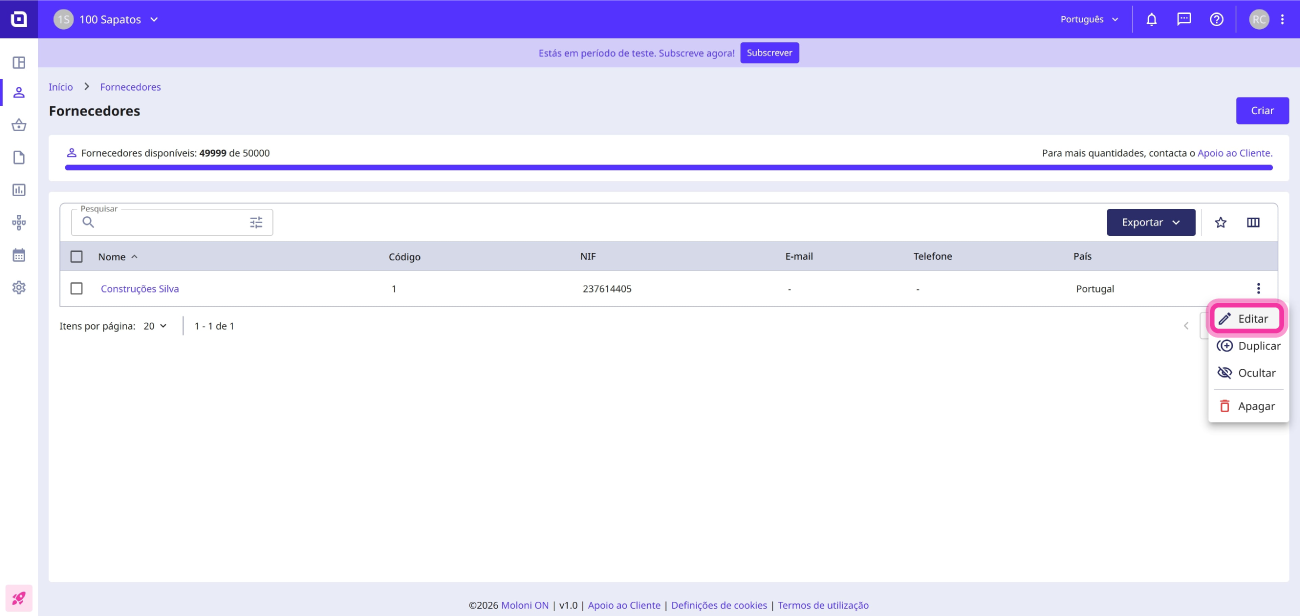Image resolution: width=1300 pixels, height=616 pixels.
Task: Open the Português language dropdown
Action: [x=1090, y=19]
